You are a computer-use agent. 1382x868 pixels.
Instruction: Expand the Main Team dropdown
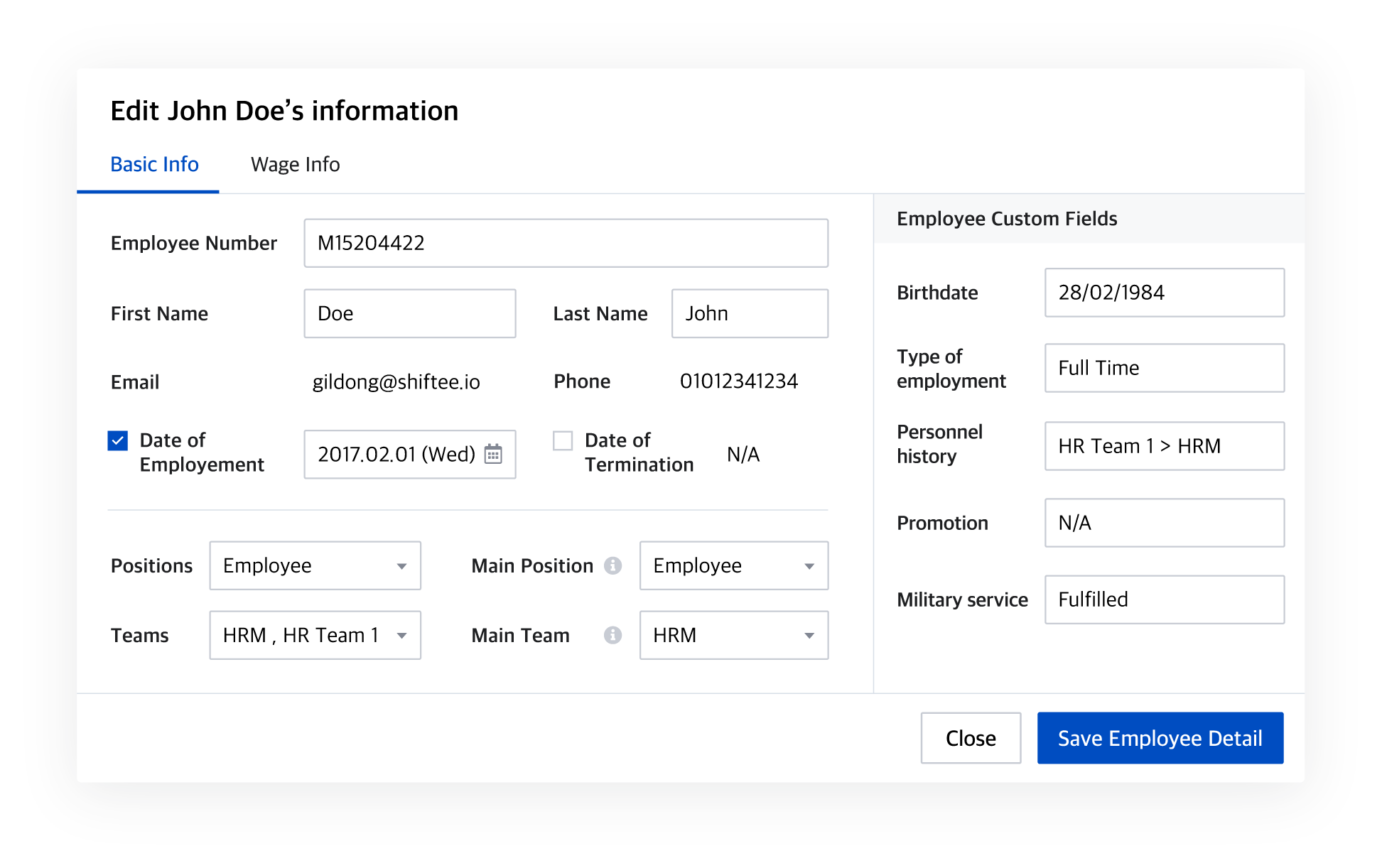(x=734, y=635)
